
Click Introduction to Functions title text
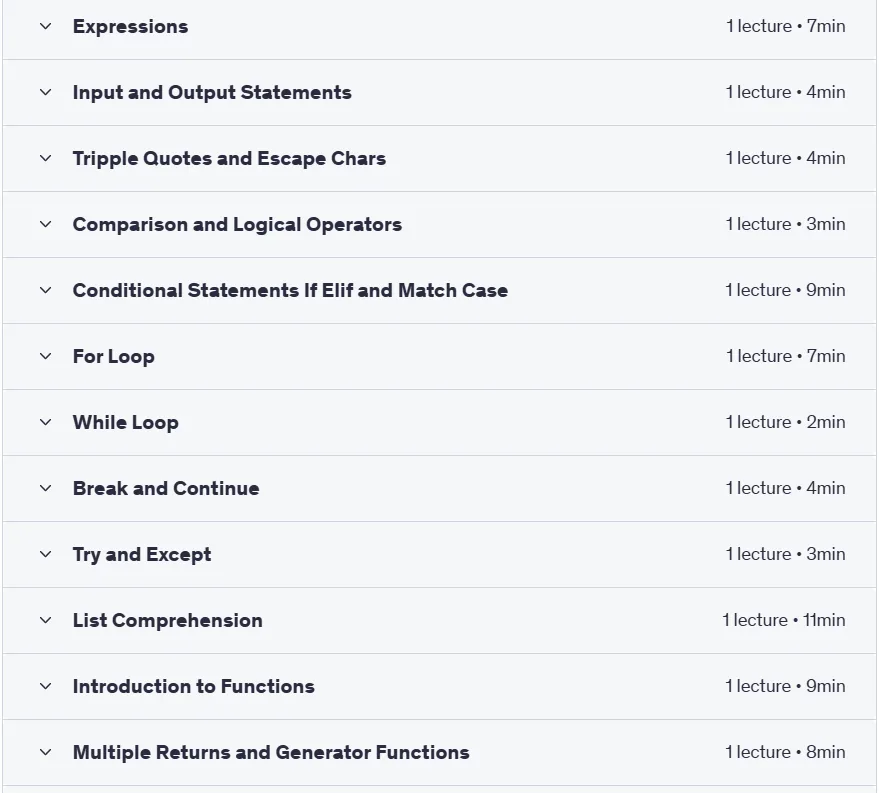pyautogui.click(x=193, y=687)
